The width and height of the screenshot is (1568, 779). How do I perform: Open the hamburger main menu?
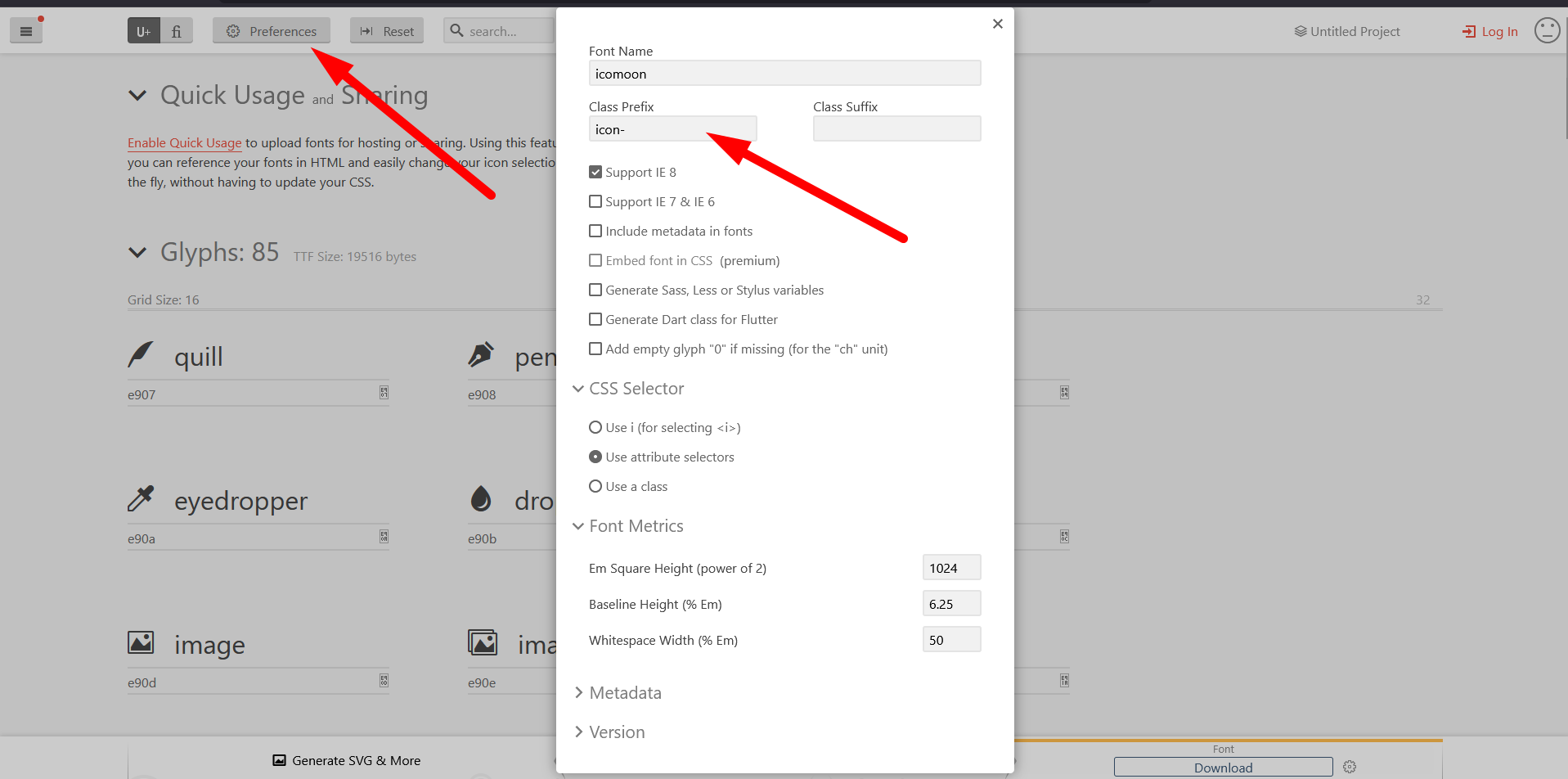tap(26, 31)
